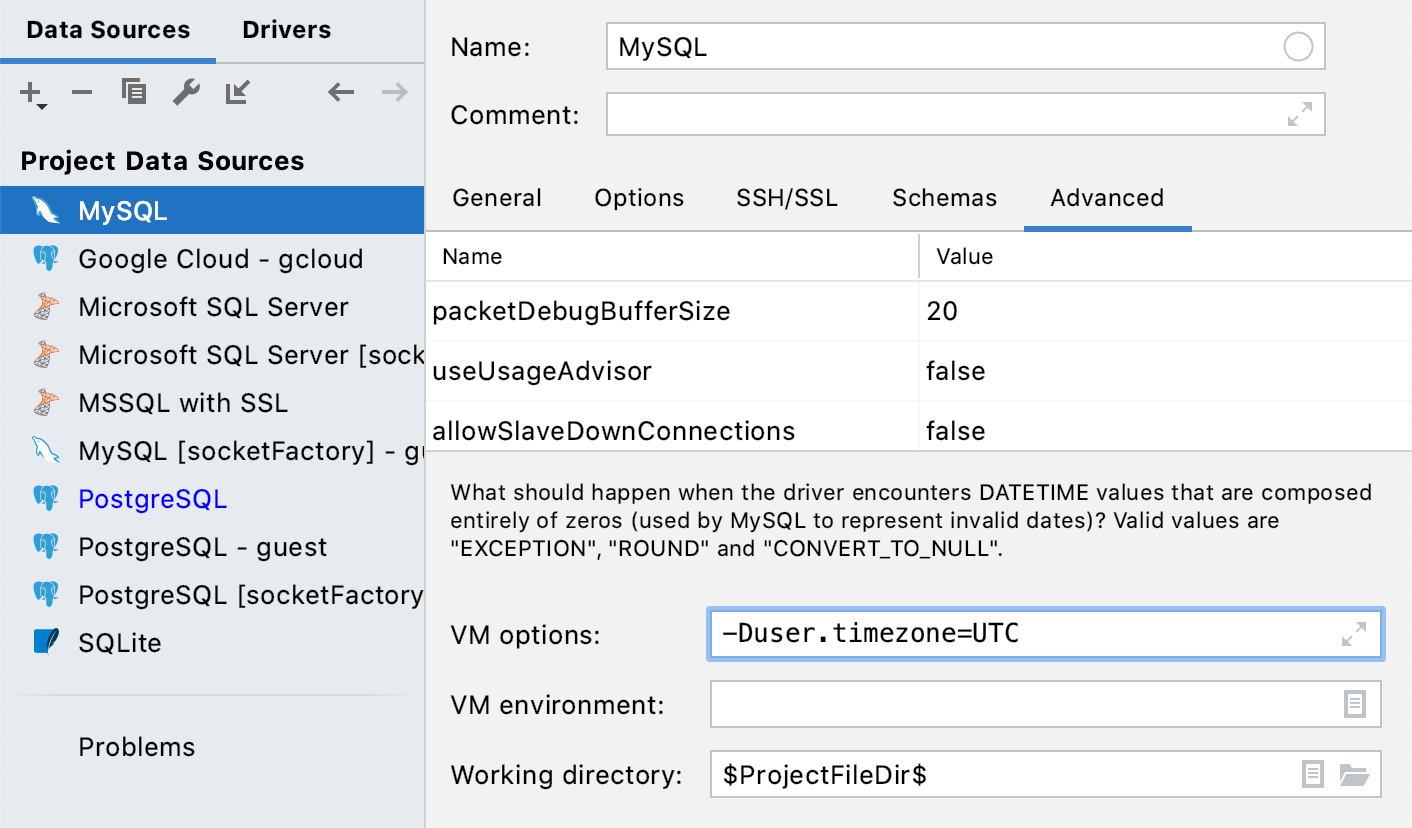Open the Problems section
Image resolution: width=1412 pixels, height=828 pixels.
coord(137,747)
